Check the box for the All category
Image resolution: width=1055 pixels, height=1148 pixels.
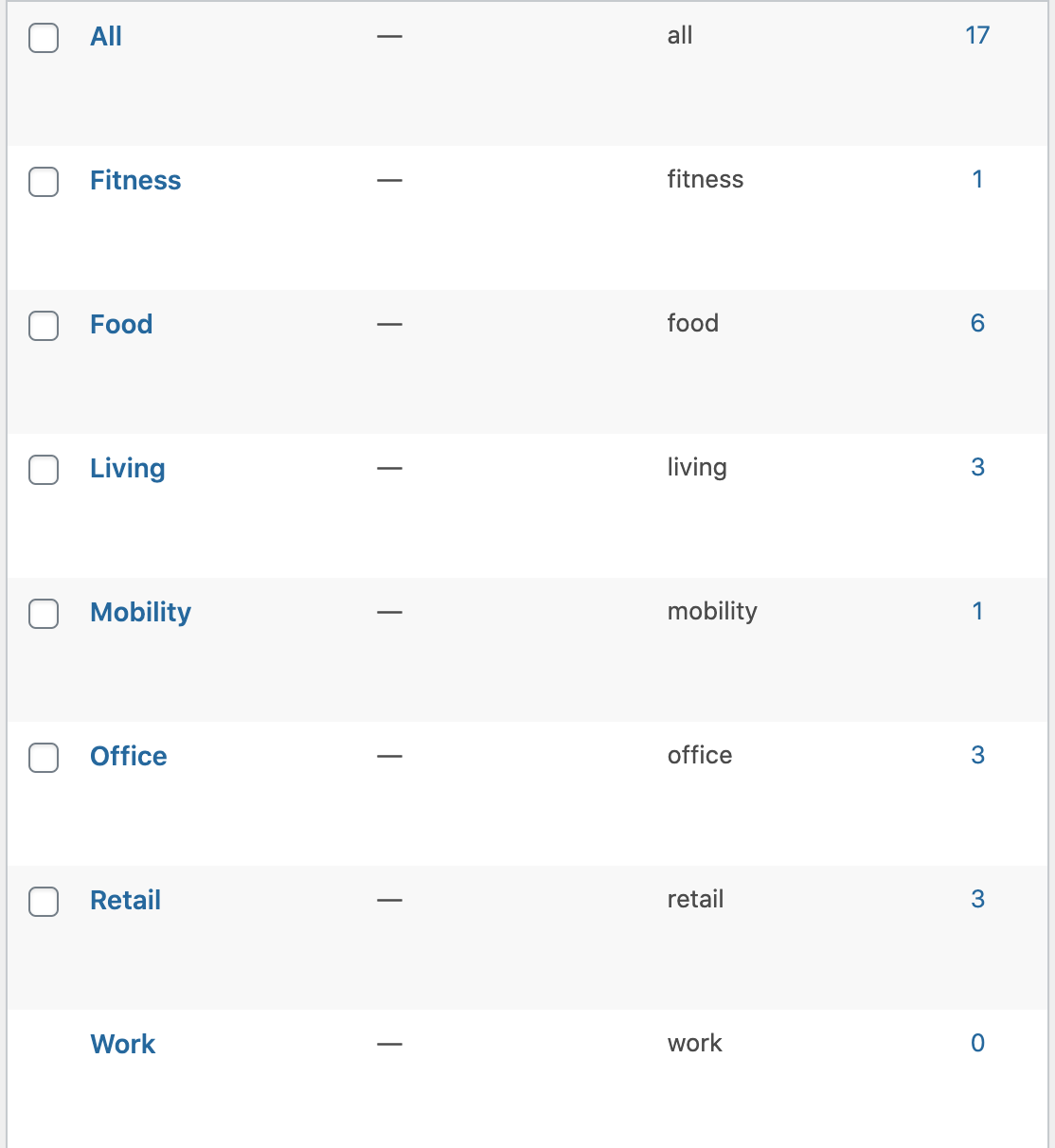point(44,38)
